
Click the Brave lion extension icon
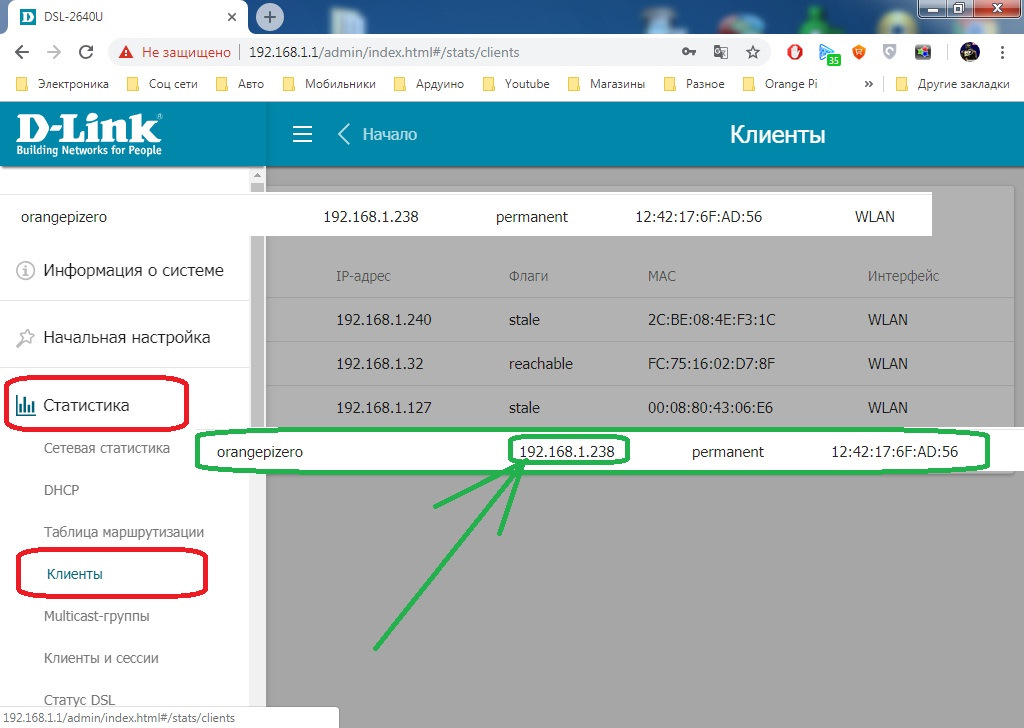pos(859,52)
